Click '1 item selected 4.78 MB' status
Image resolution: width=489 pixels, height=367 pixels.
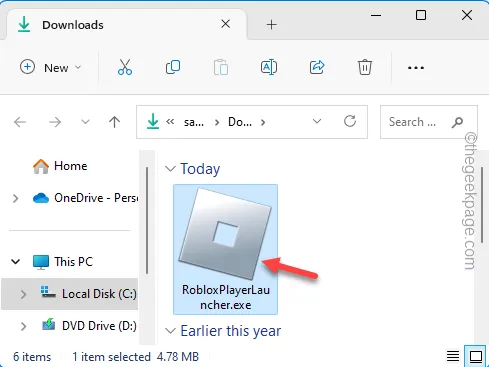coord(136,357)
